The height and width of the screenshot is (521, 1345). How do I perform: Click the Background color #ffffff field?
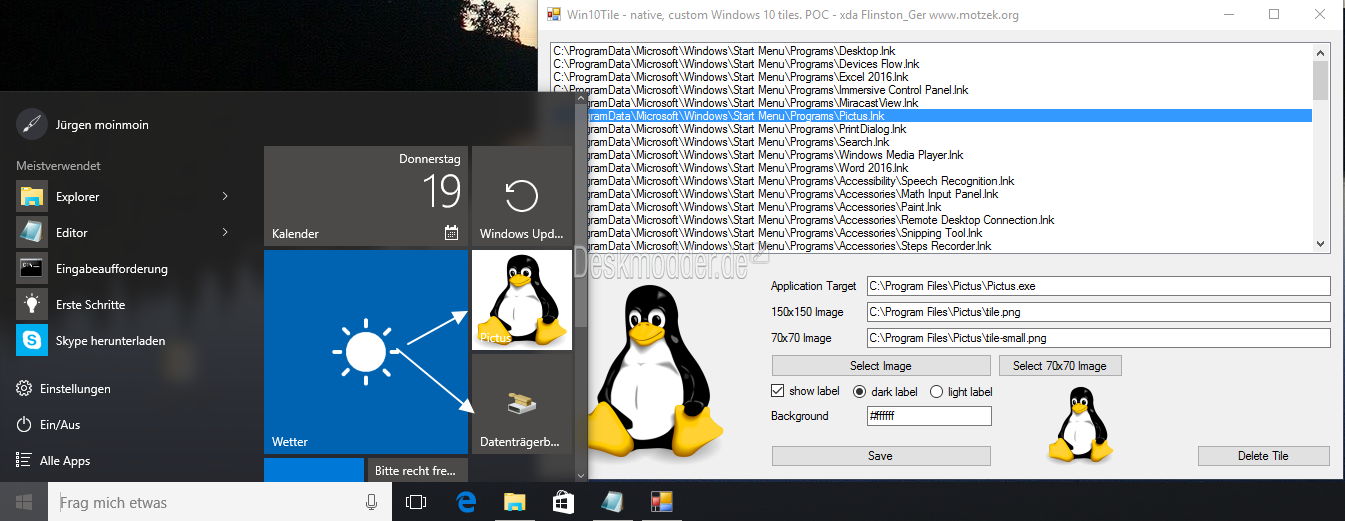(929, 416)
